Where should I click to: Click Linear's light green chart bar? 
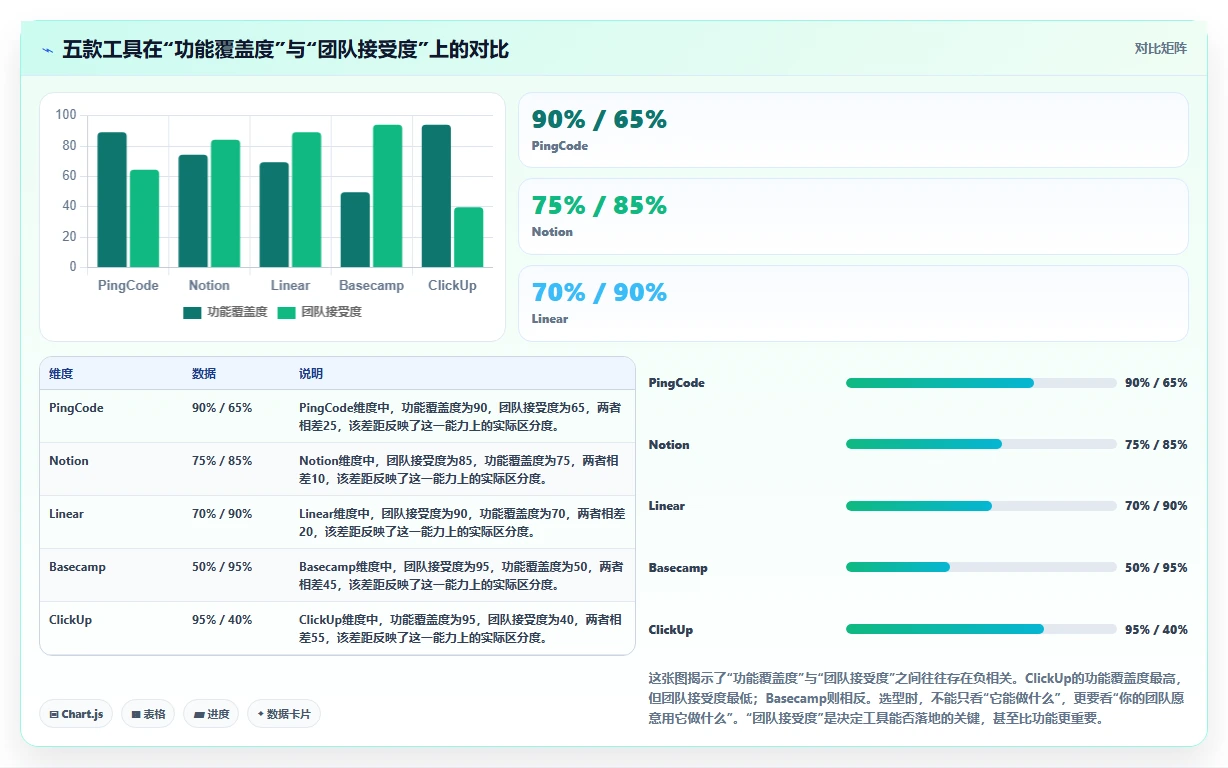tap(306, 200)
